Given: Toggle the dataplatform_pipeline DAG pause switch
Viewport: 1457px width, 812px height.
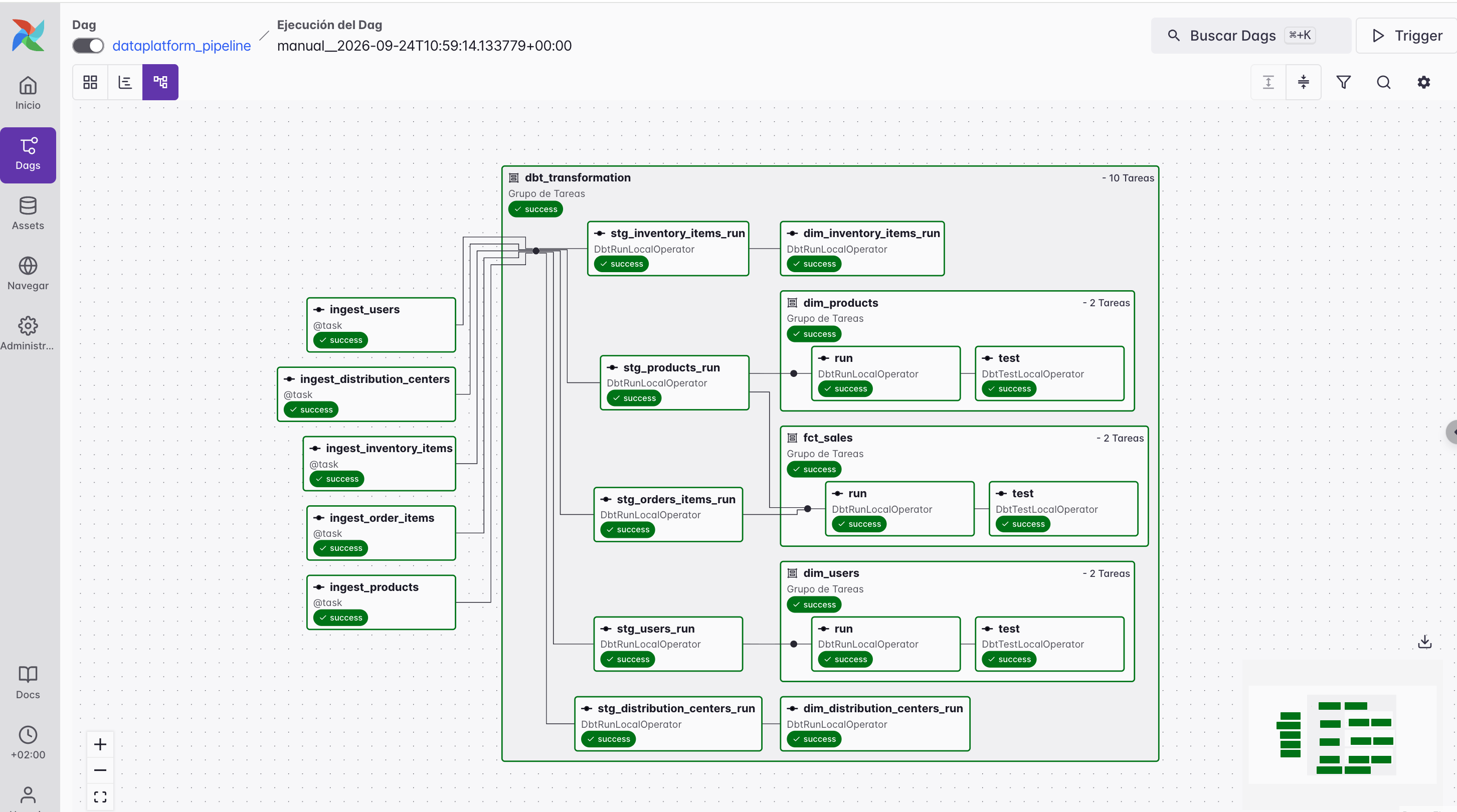Looking at the screenshot, I should 88,46.
